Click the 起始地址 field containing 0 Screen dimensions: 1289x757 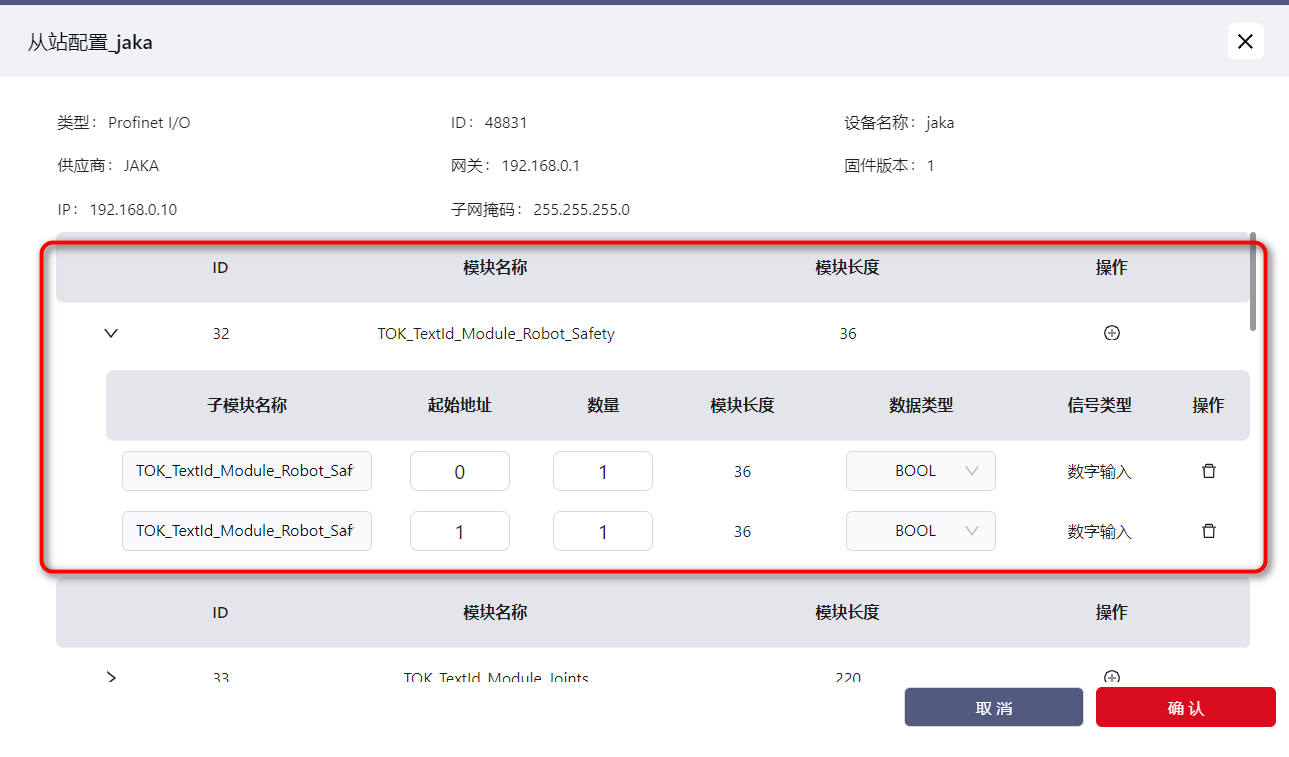459,471
